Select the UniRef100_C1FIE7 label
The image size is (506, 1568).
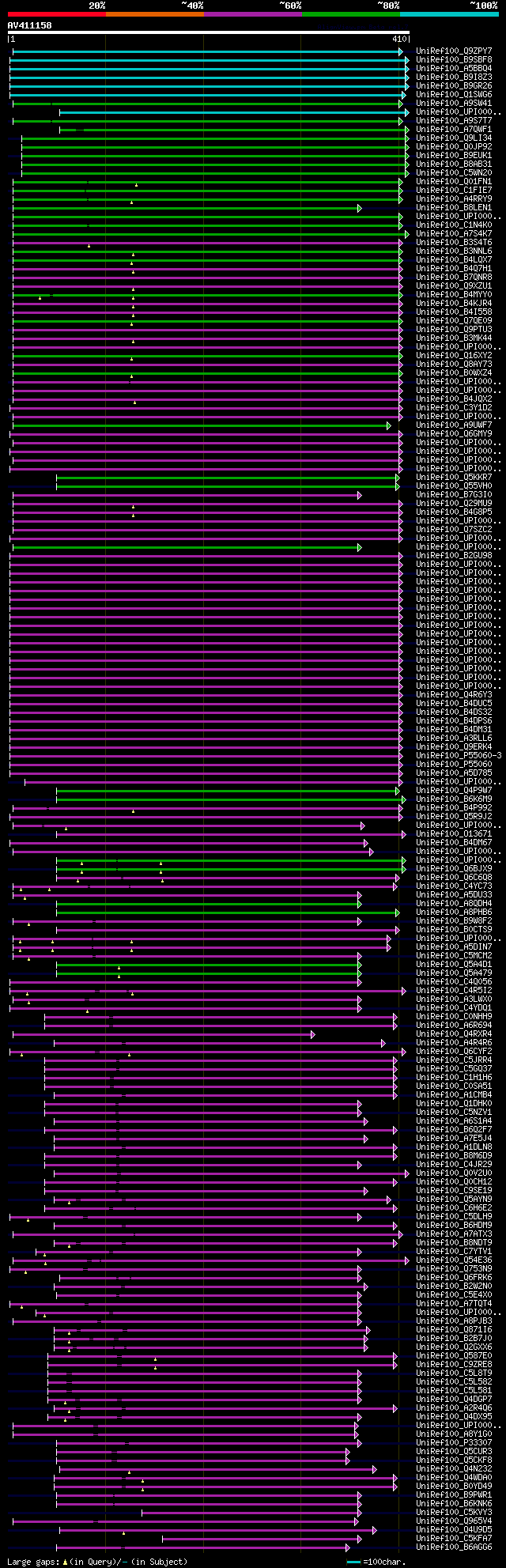454,191
